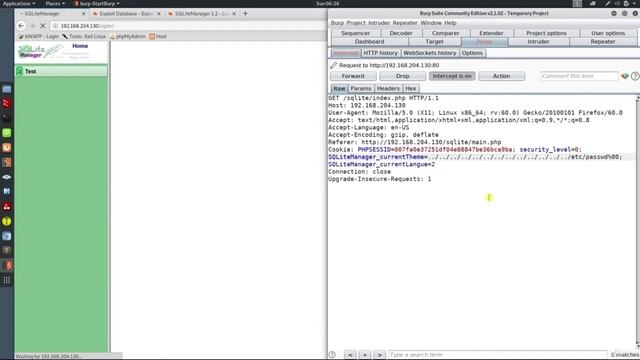Screen dimensions: 640x360
Task: Switch to the Sequencer tab
Action: tap(356, 33)
